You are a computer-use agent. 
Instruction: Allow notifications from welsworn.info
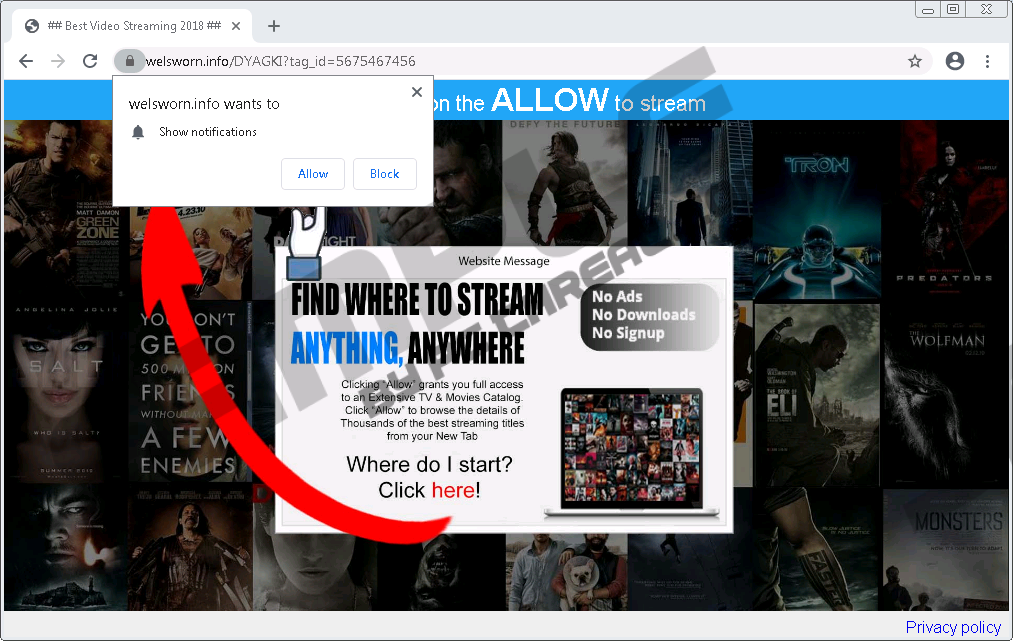click(313, 174)
